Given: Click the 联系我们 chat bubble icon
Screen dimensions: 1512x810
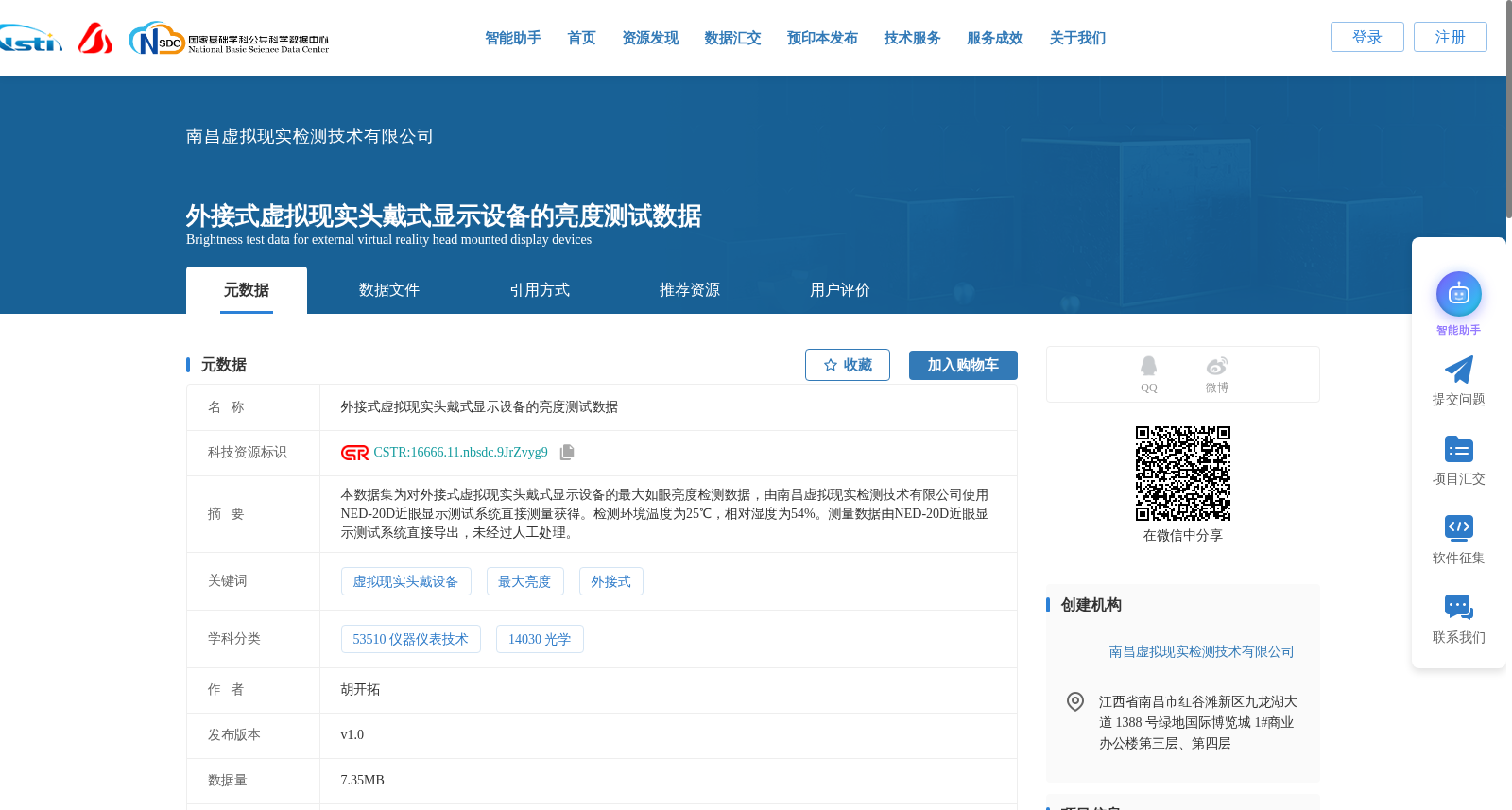Looking at the screenshot, I should click(x=1459, y=607).
